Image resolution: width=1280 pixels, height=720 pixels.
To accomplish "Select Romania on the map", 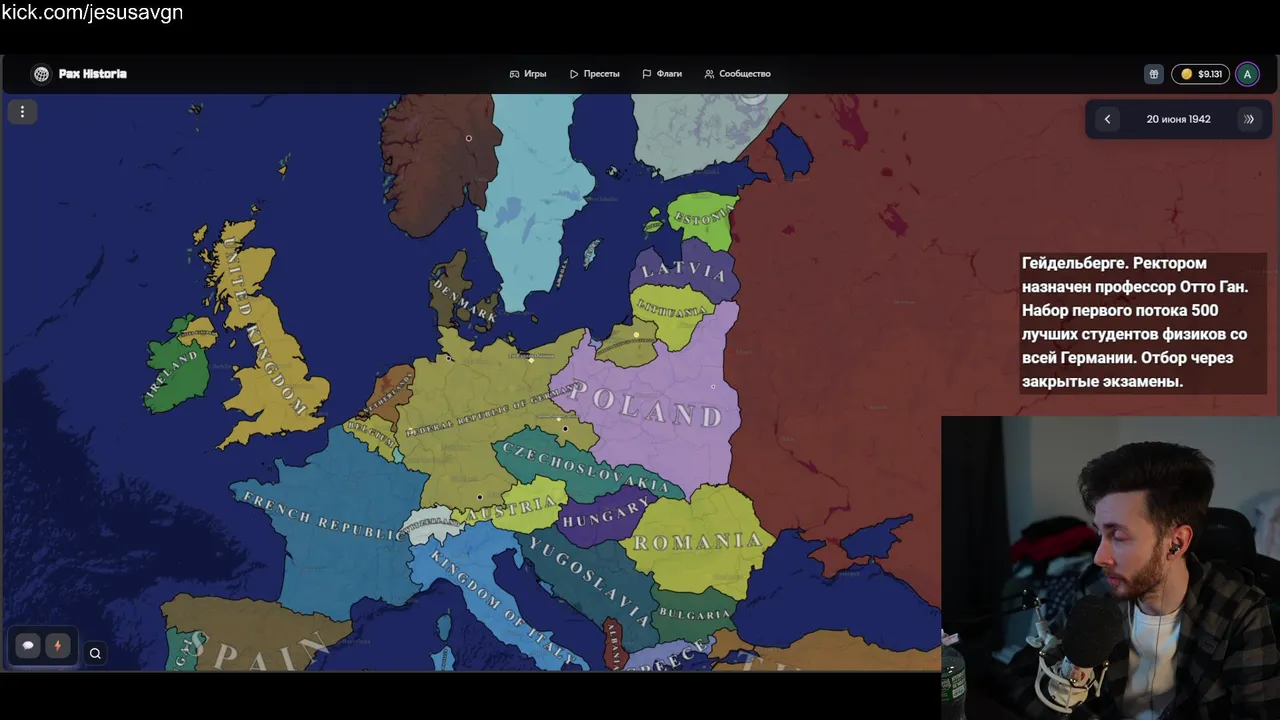I will (x=698, y=542).
